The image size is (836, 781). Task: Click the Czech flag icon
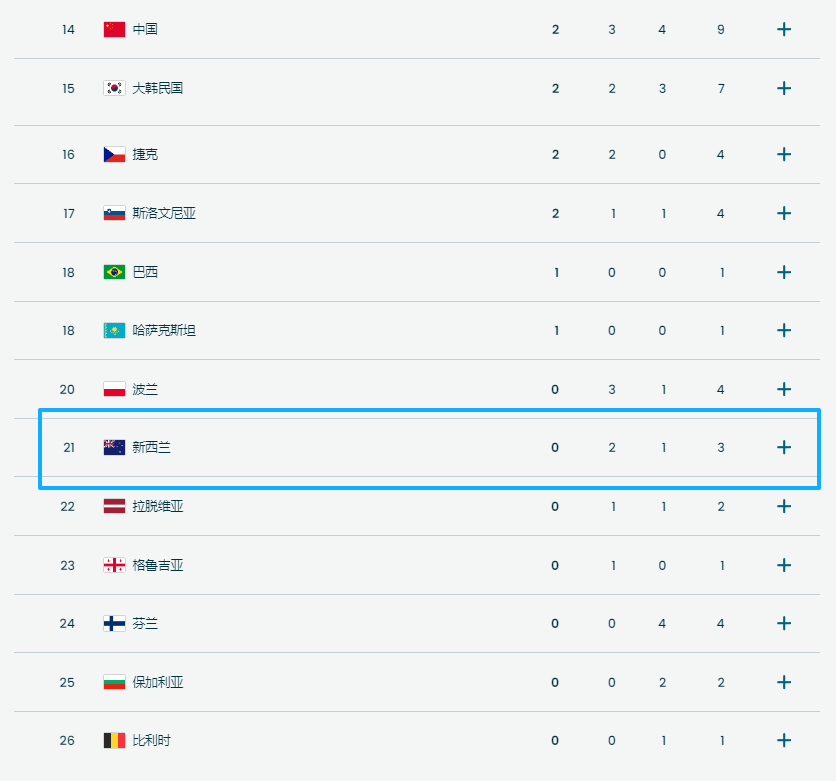114,154
